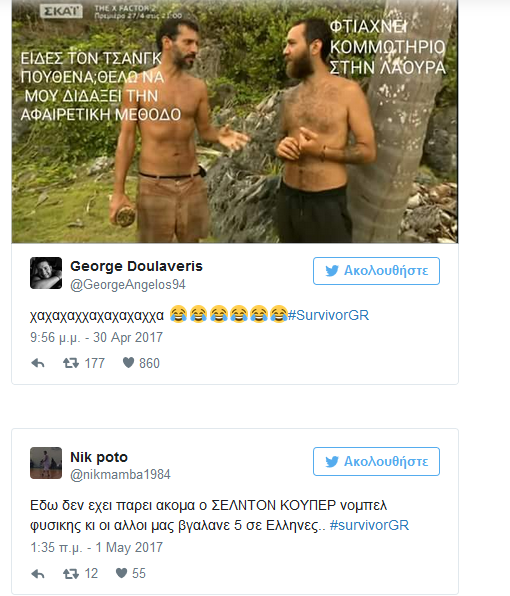The width and height of the screenshot is (510, 596).
Task: Follow George Doulaveris with the Ακολουθήστε button
Action: coord(376,271)
